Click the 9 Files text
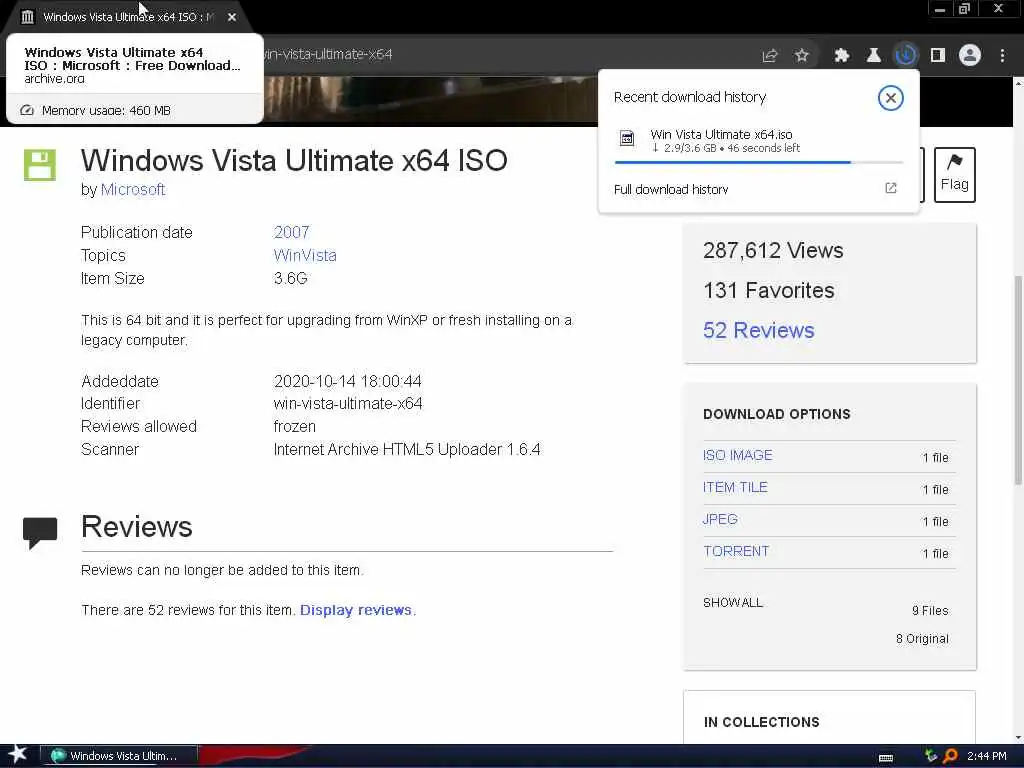Viewport: 1024px width, 768px height. [x=930, y=611]
